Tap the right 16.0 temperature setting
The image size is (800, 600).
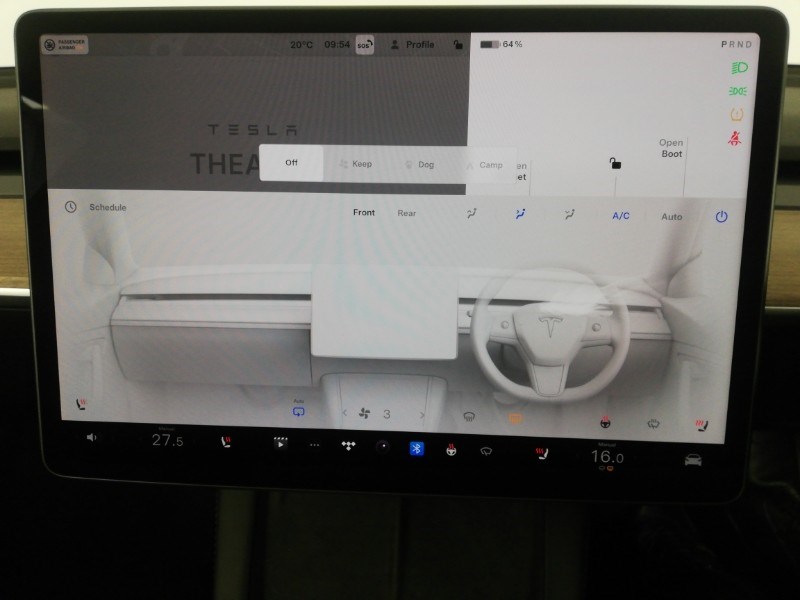(607, 456)
